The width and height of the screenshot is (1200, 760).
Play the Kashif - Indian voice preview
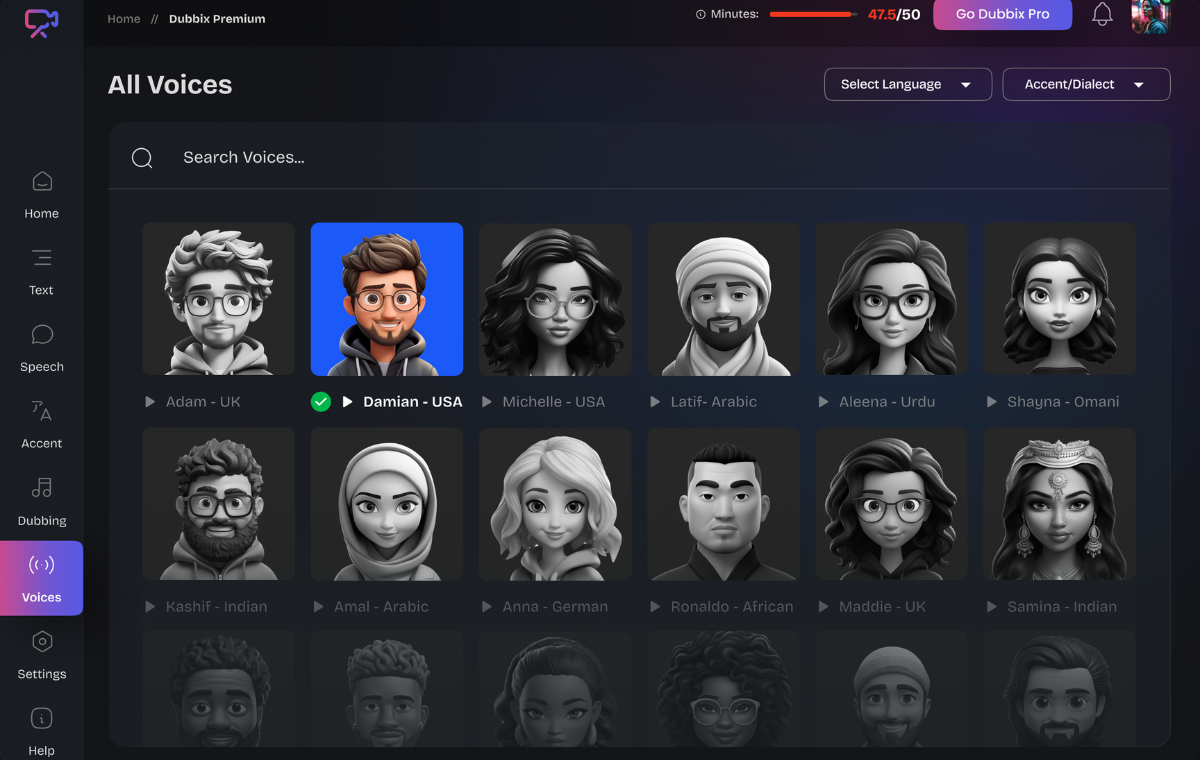pos(150,607)
